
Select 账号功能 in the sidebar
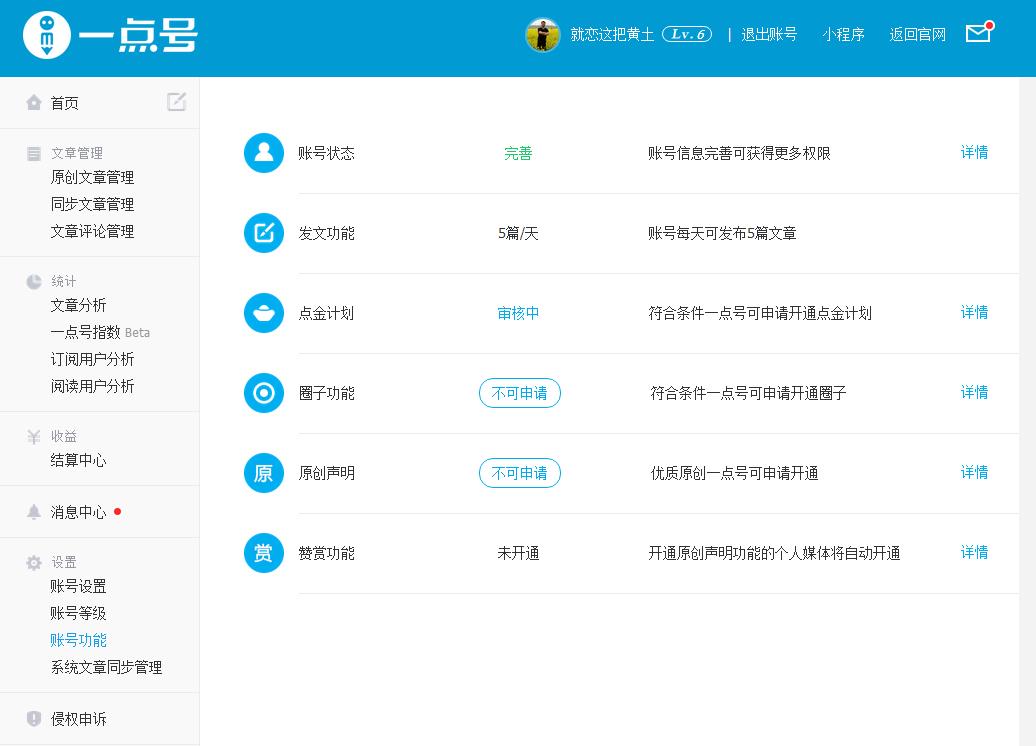click(x=77, y=640)
